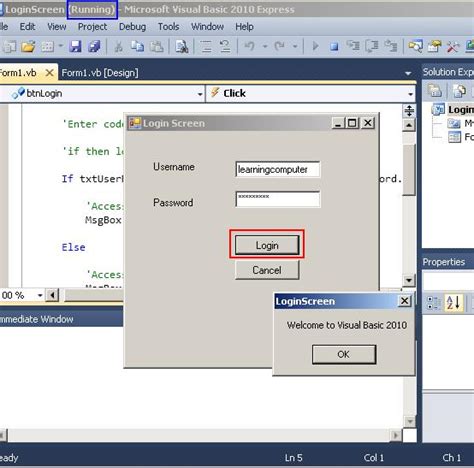Open the Edit menu
Screen dimensions: 474x468
(x=27, y=27)
